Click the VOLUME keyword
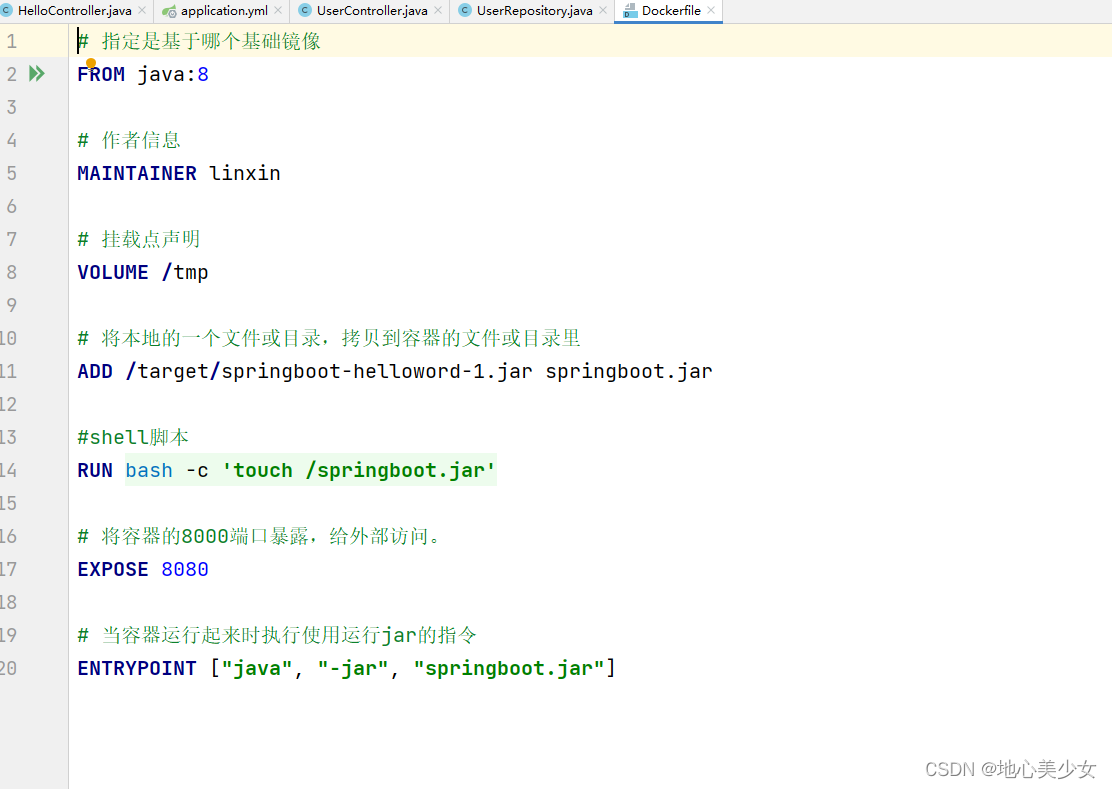Image resolution: width=1112 pixels, height=789 pixels. [113, 273]
